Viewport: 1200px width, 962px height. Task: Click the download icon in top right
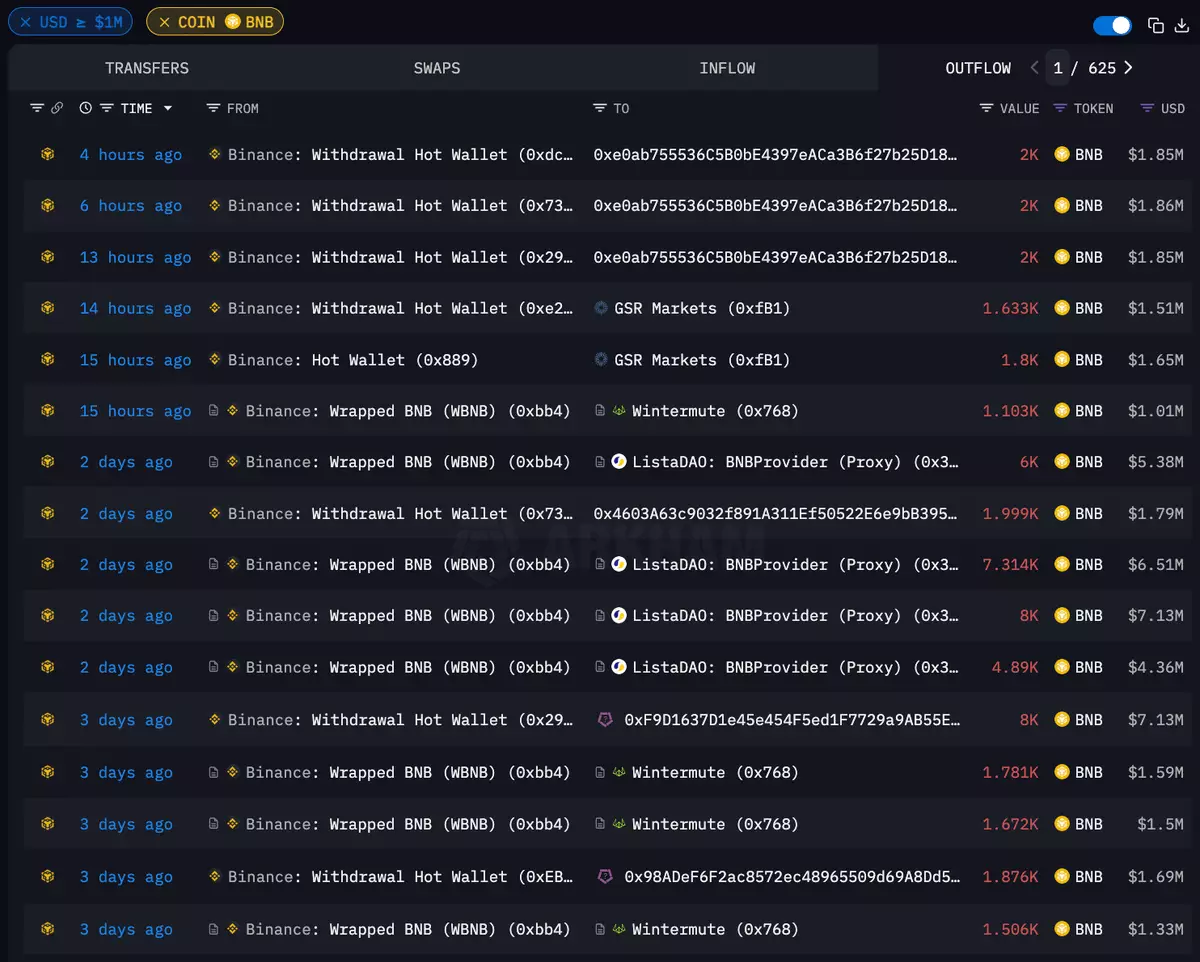coord(1182,25)
